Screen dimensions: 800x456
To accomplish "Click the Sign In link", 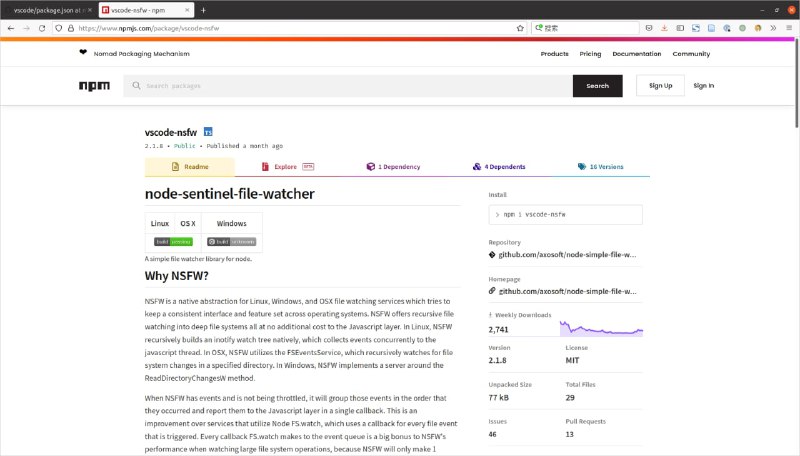I will (704, 86).
